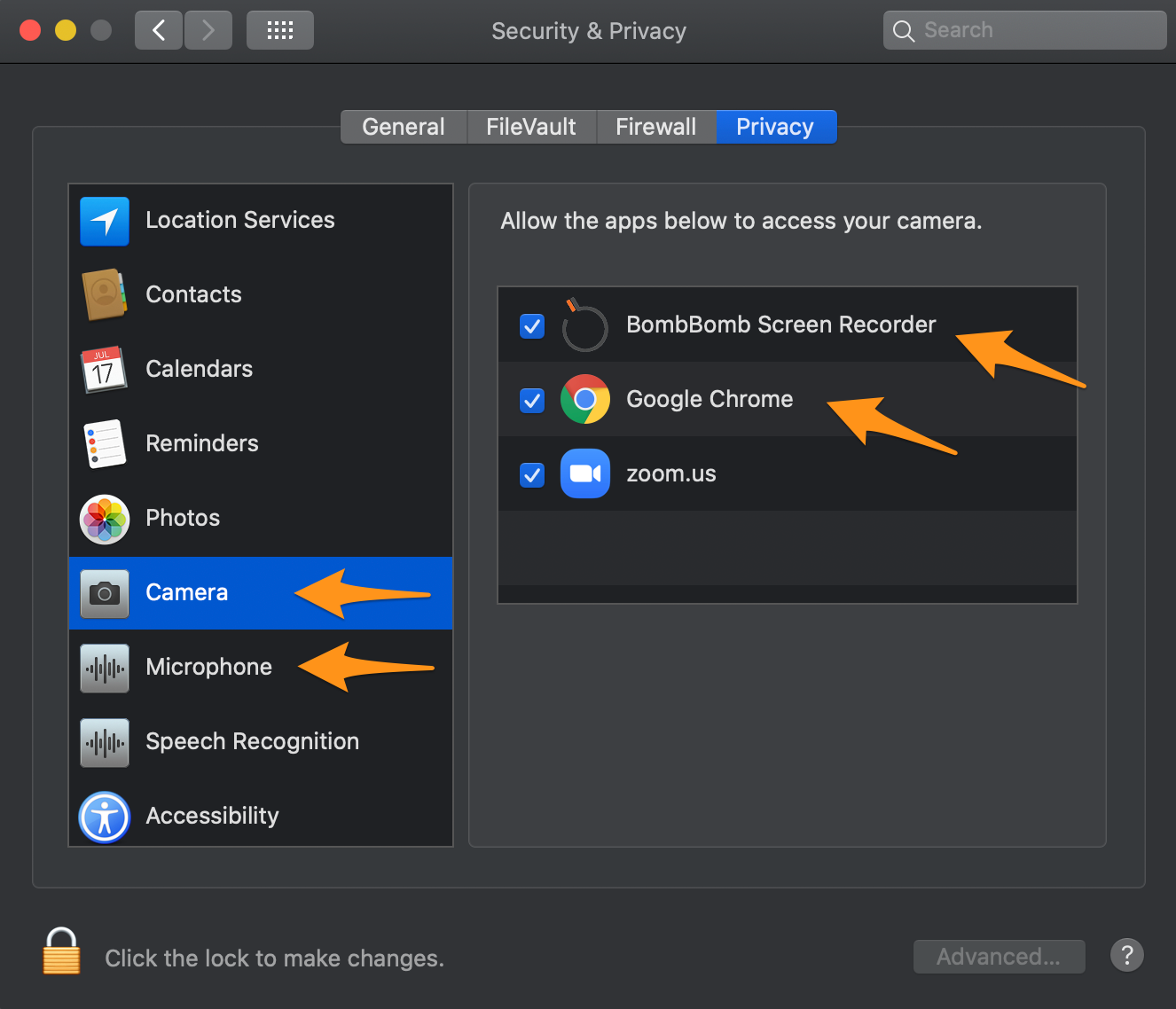Click the Accessibility figure icon
1176x1009 pixels.
[105, 817]
